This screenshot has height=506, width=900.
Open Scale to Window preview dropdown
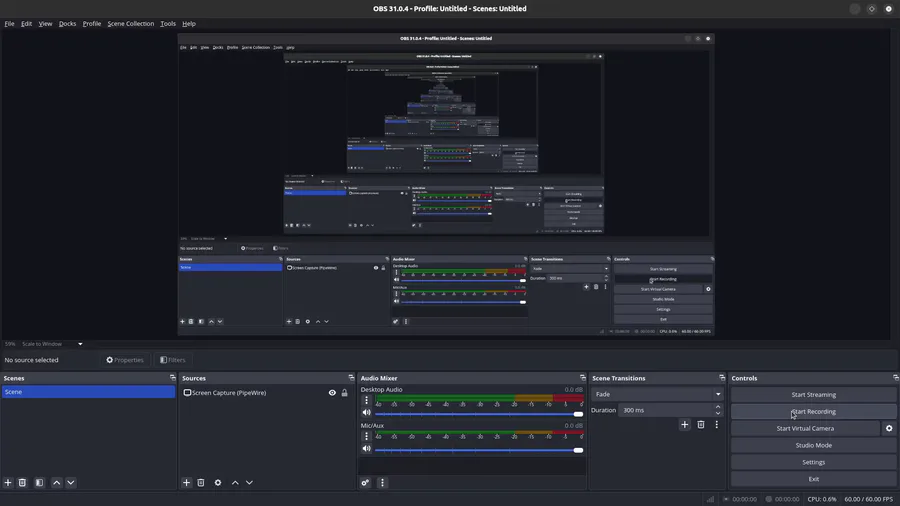[x=52, y=344]
